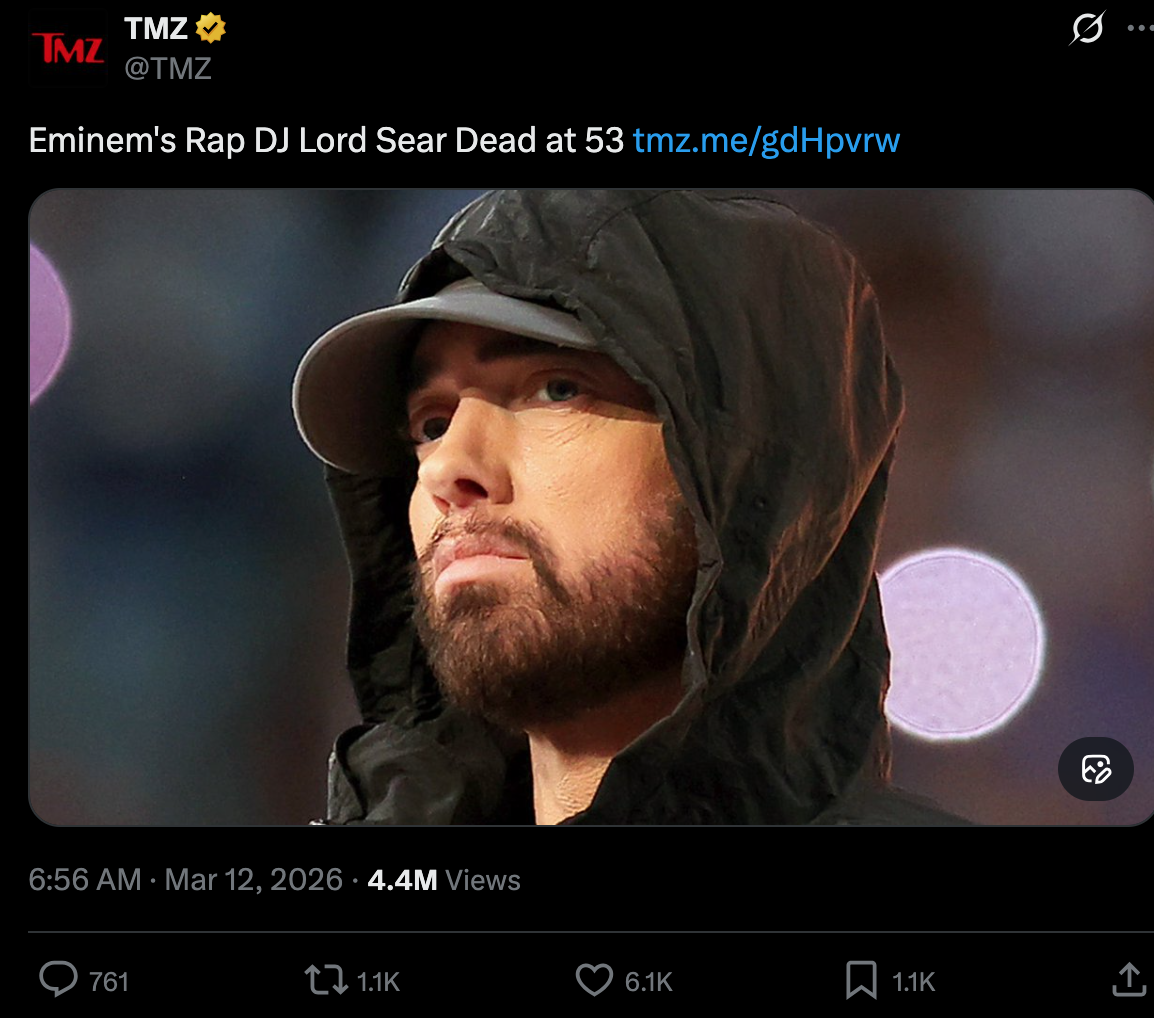The image size is (1154, 1018).
Task: Click the edit image icon on photo
Action: tap(1095, 769)
